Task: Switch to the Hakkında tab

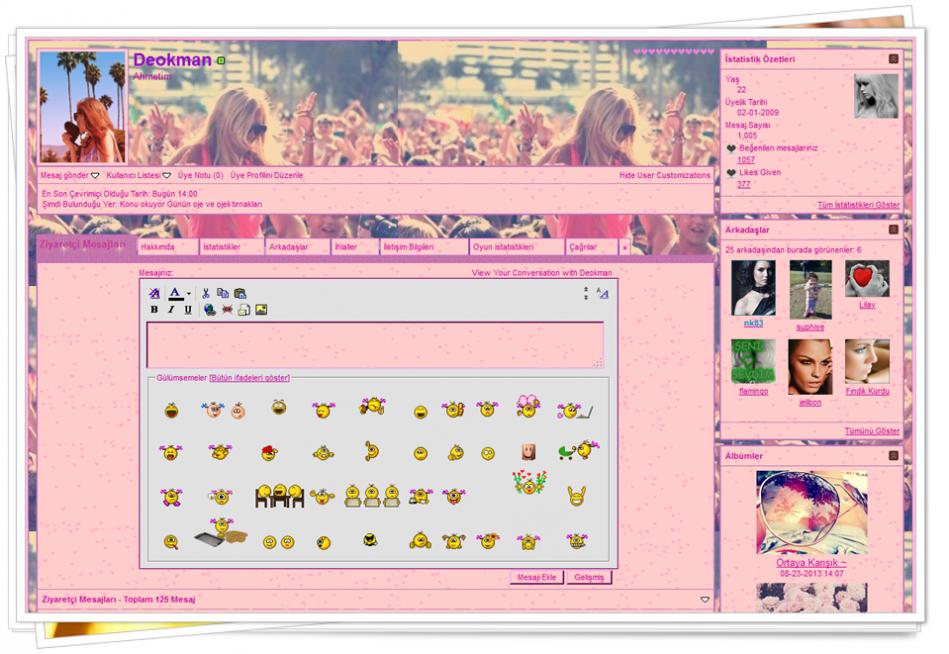Action: 158,247
